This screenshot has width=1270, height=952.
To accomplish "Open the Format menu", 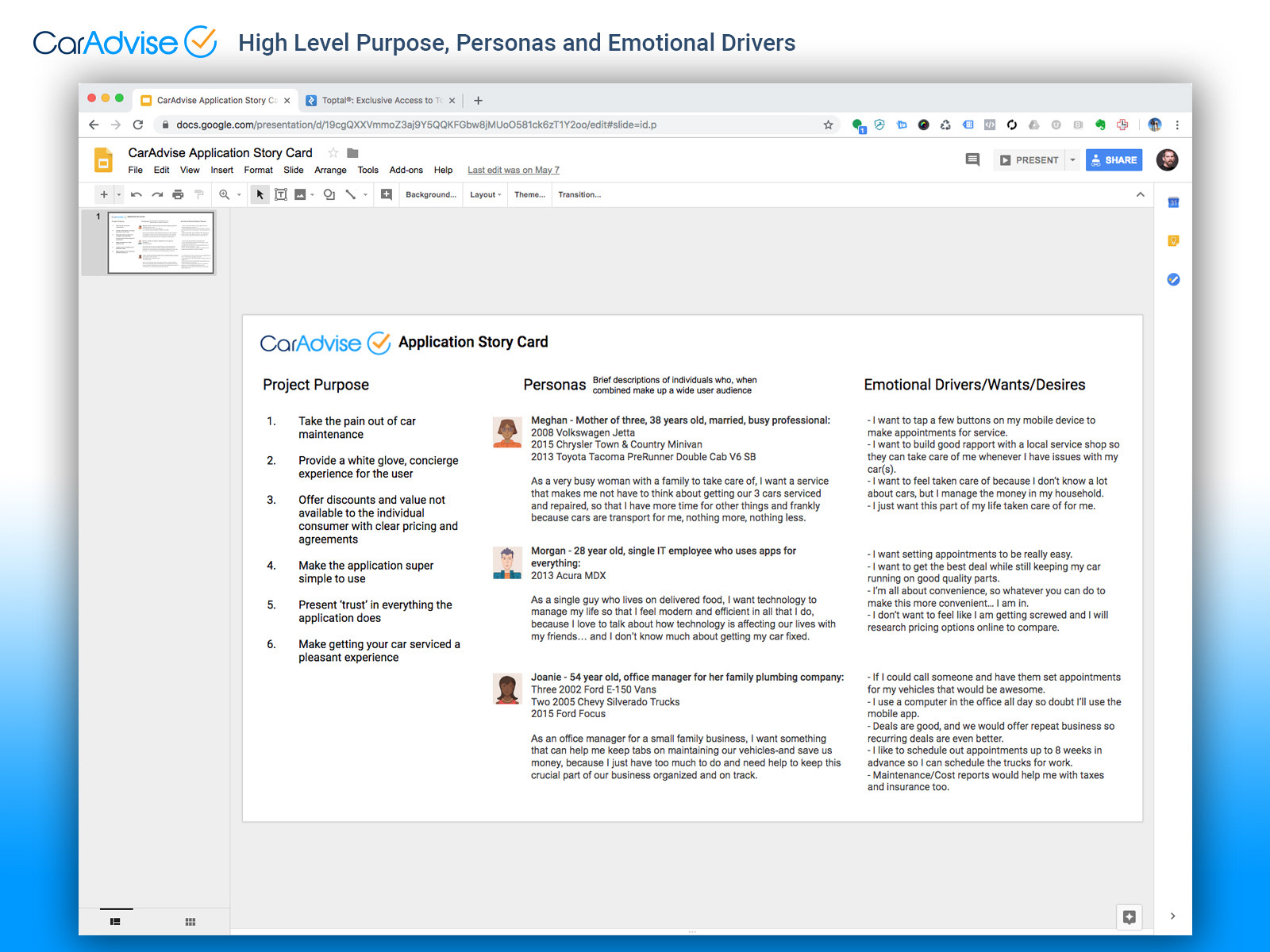I will click(x=259, y=170).
